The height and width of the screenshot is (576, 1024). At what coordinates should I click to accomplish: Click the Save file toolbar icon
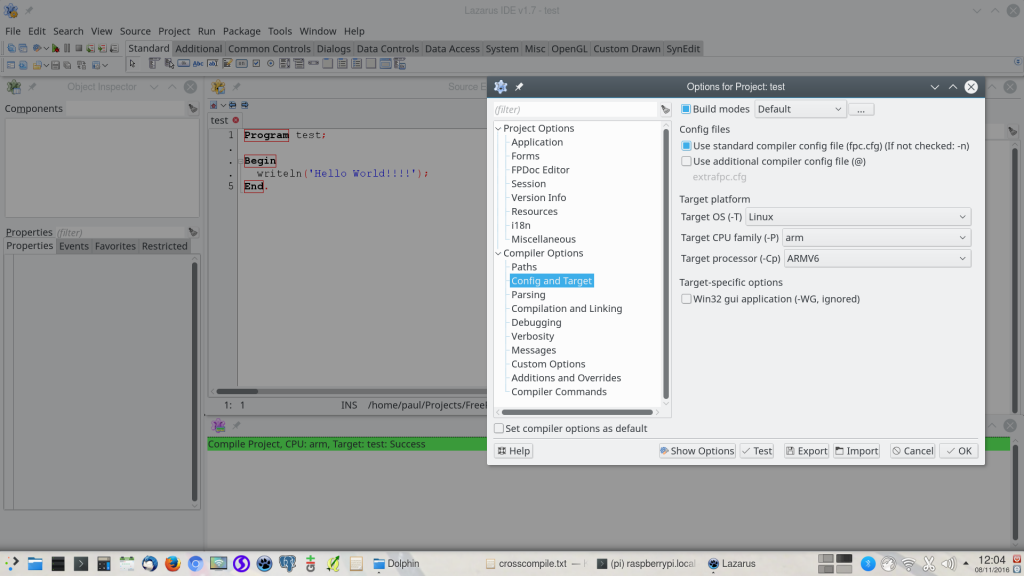(x=55, y=65)
